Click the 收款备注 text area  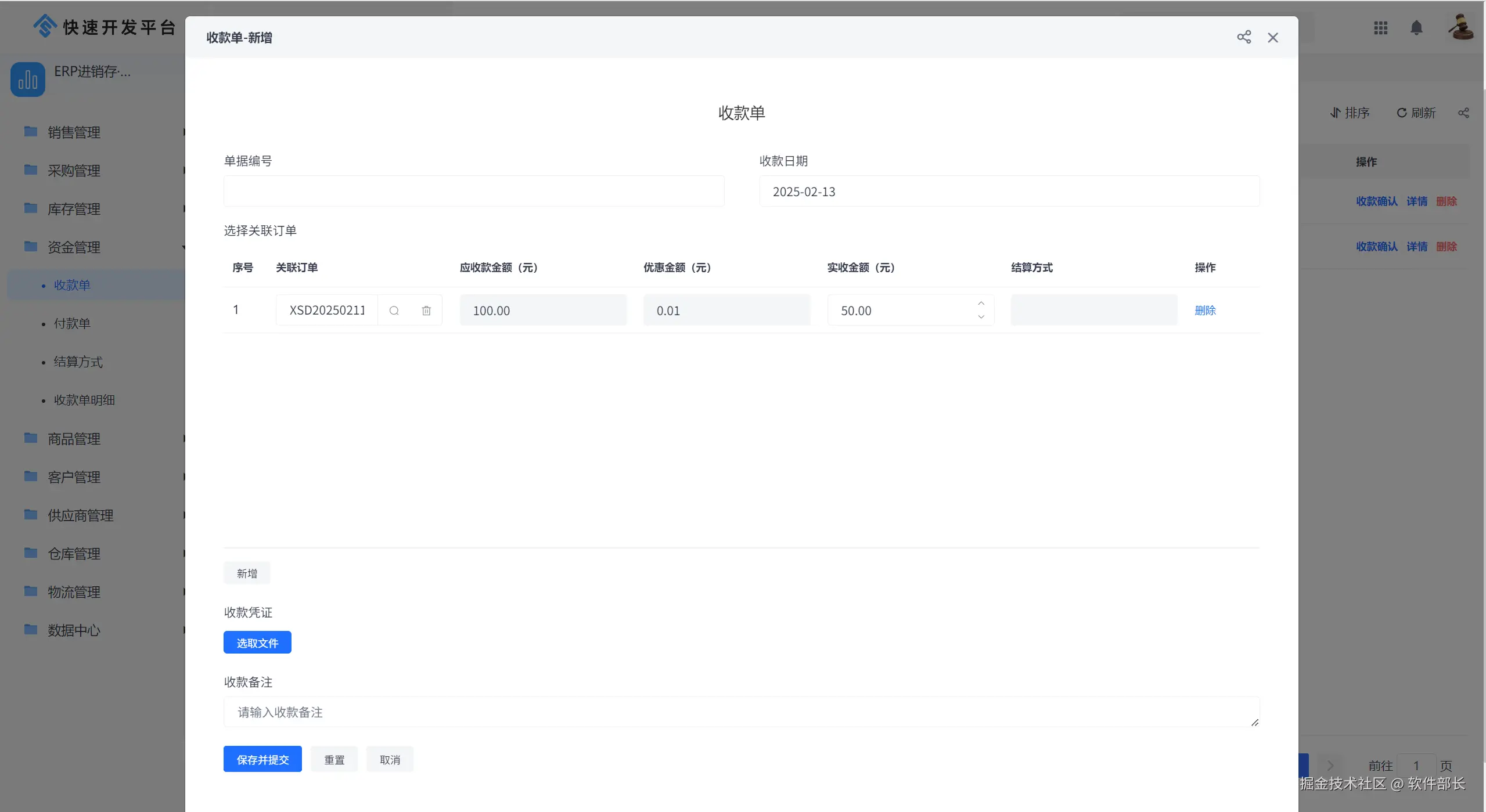pyautogui.click(x=741, y=712)
